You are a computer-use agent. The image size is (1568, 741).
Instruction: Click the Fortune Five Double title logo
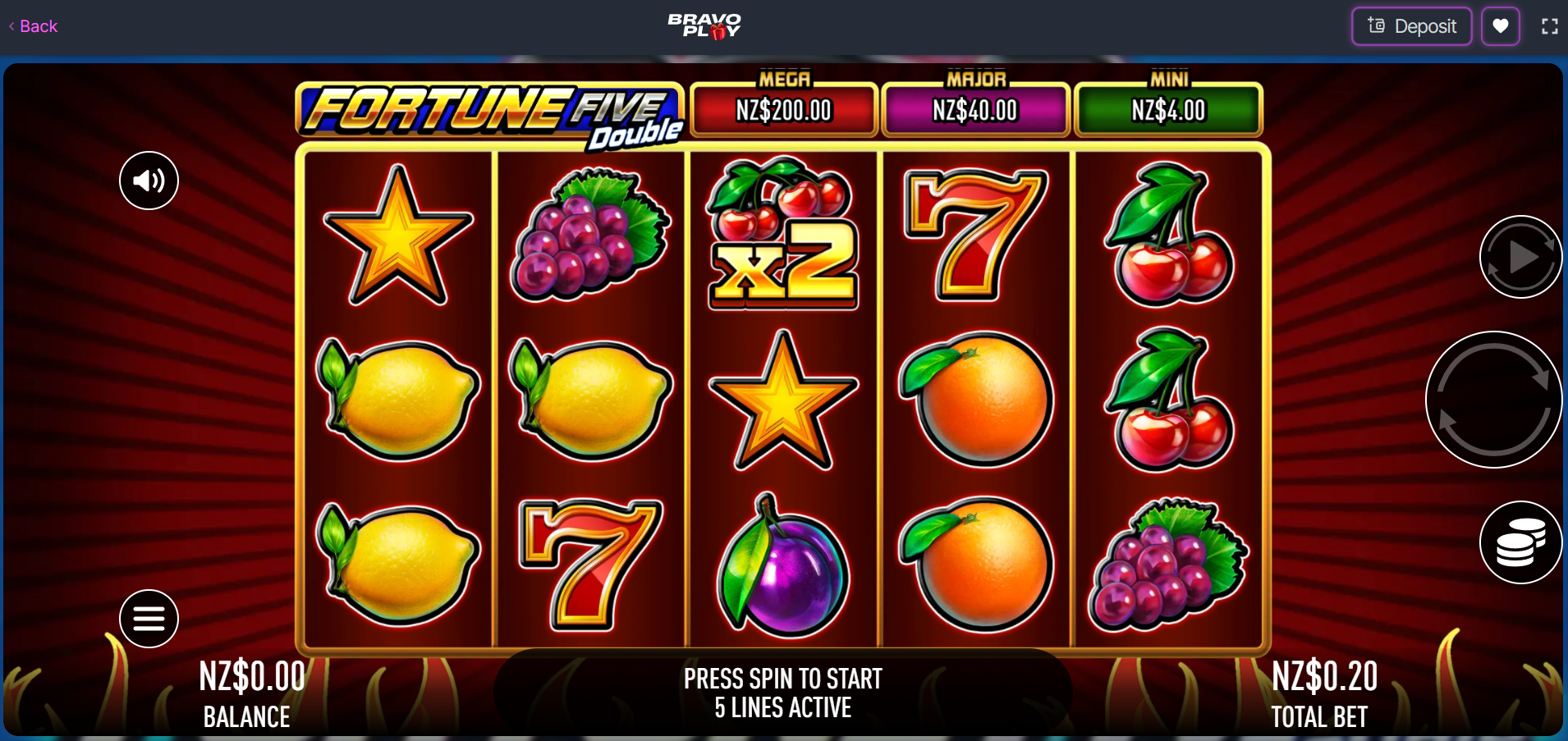point(491,116)
